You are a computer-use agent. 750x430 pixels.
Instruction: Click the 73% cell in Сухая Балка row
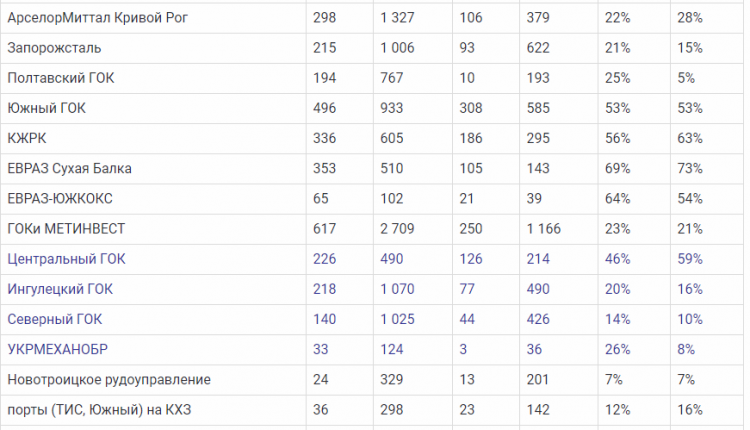pyautogui.click(x=690, y=169)
